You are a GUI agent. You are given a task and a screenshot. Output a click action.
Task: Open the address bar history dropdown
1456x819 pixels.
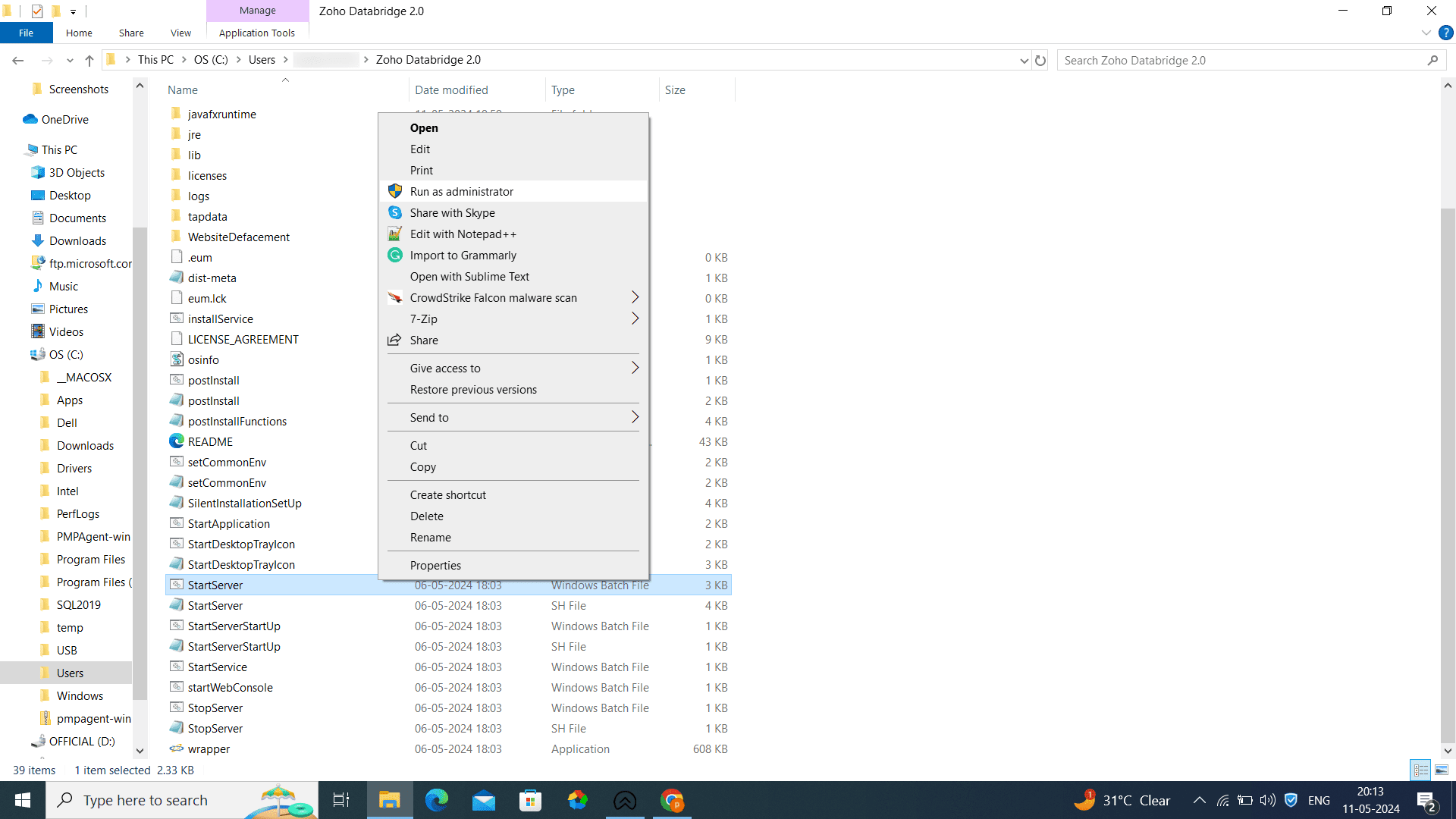coord(1024,60)
